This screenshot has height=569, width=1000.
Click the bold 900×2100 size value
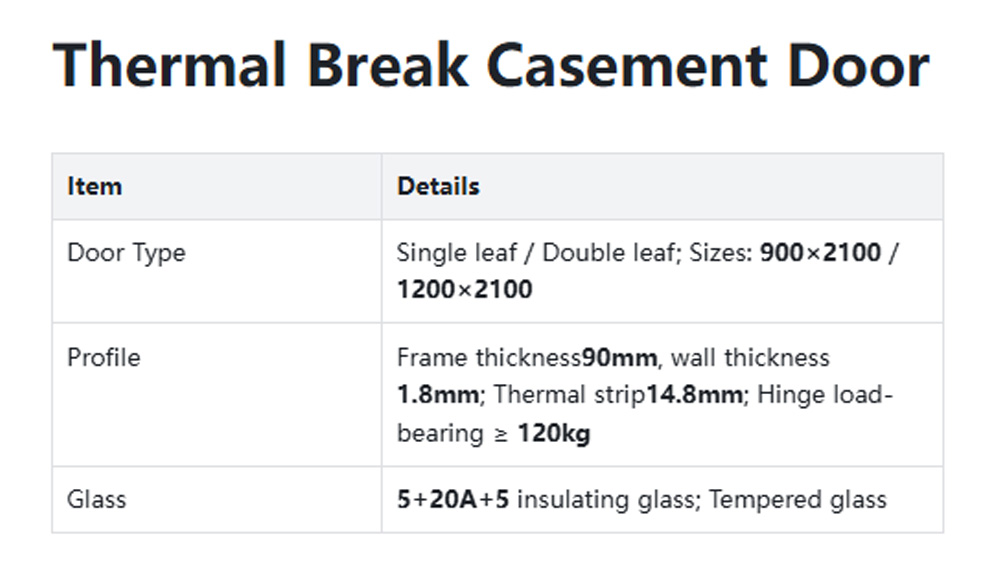[820, 252]
